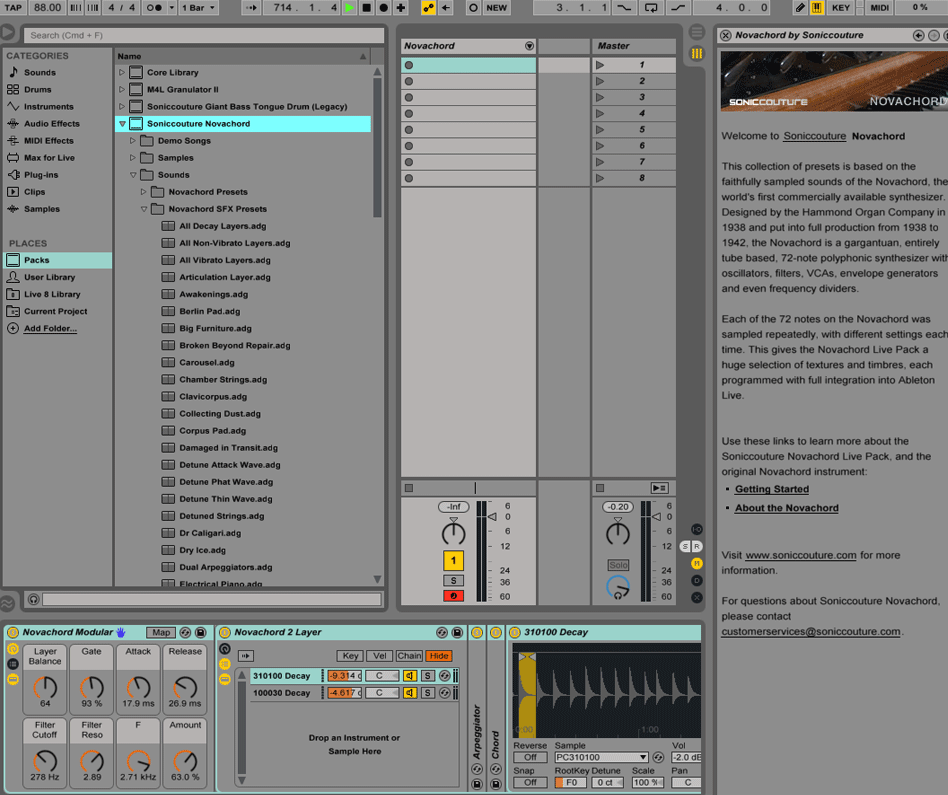The width and height of the screenshot is (948, 795).
Task: Expand the Samples folder under Novachord
Action: coord(133,157)
